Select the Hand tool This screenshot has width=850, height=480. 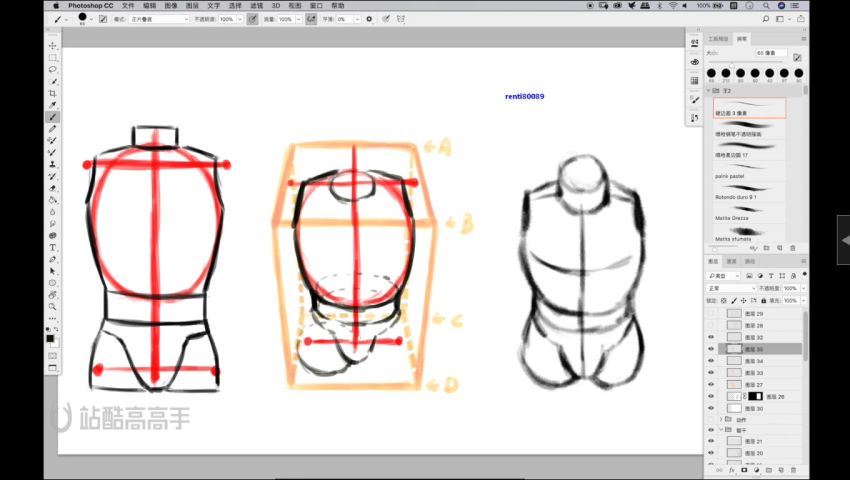(53, 295)
